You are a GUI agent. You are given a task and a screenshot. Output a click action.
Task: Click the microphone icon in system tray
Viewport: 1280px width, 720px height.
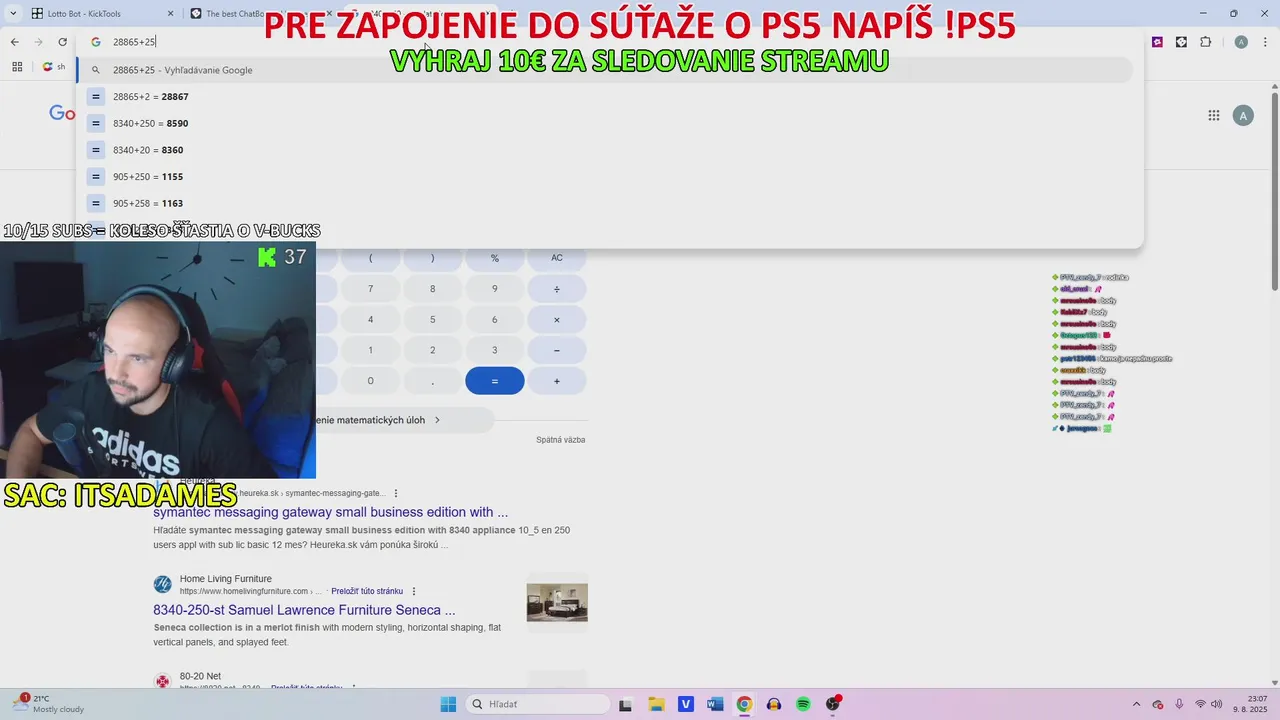[1179, 704]
